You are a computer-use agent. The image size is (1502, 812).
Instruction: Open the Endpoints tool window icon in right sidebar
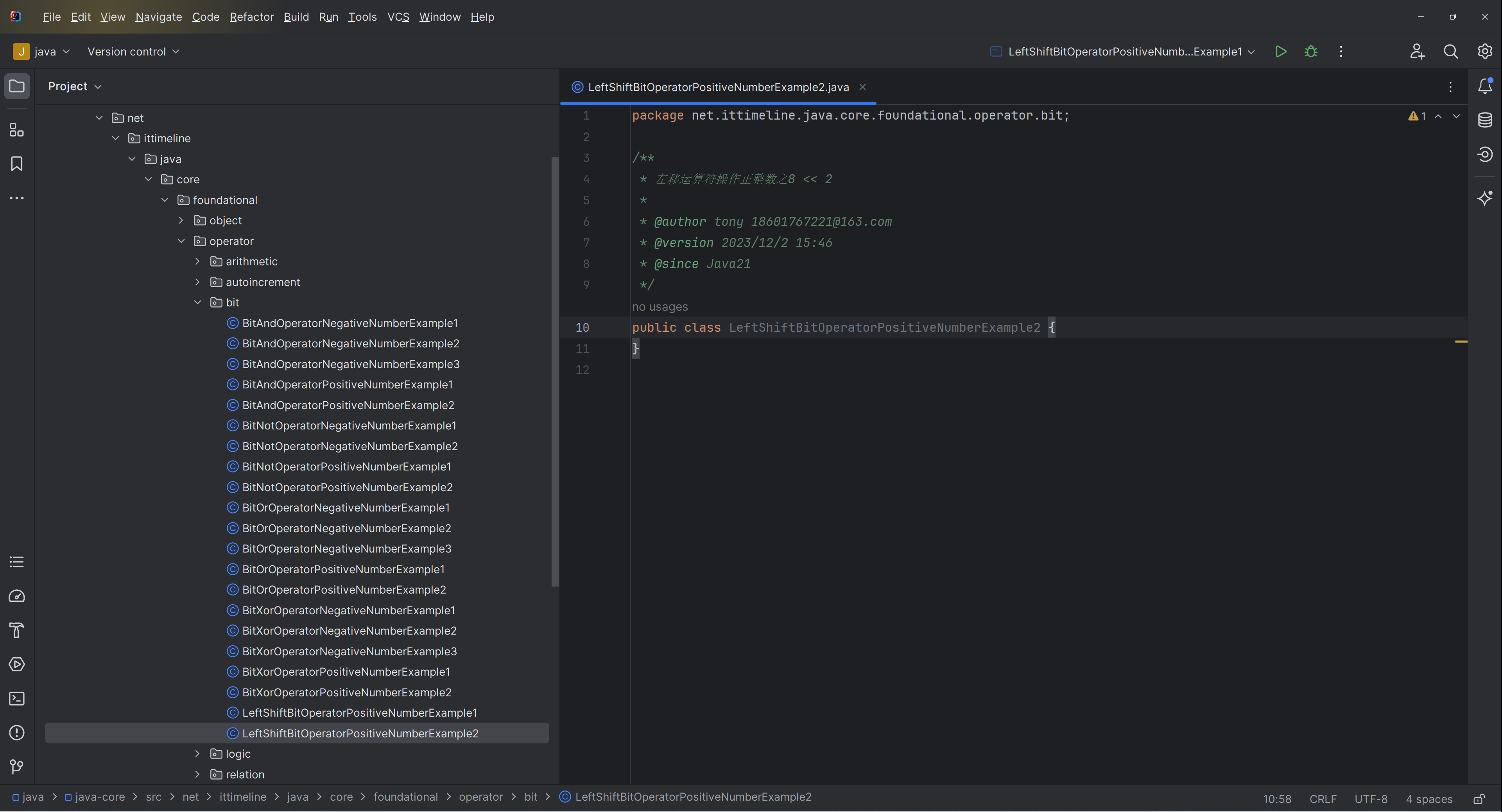click(1484, 154)
